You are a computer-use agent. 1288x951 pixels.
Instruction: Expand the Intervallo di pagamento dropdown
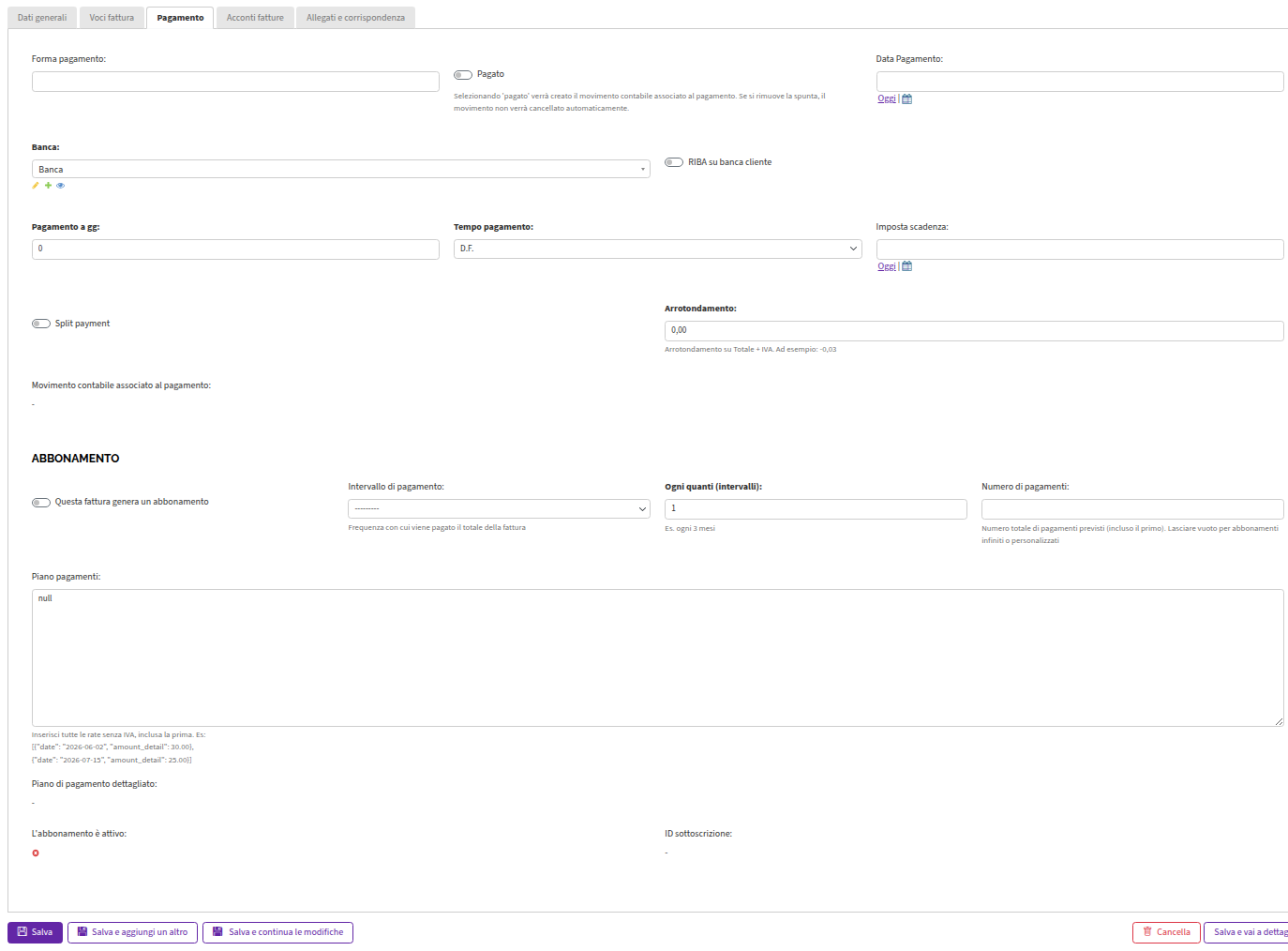coord(499,508)
